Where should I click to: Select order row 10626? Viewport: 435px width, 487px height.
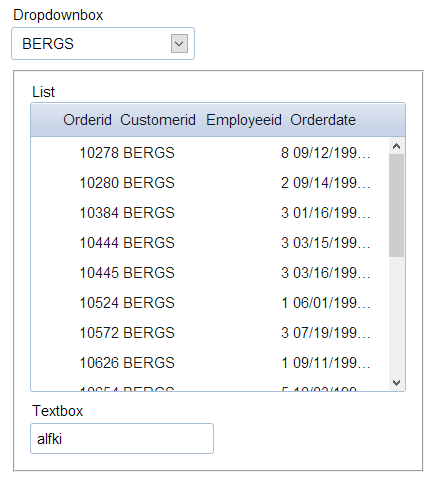pos(210,363)
